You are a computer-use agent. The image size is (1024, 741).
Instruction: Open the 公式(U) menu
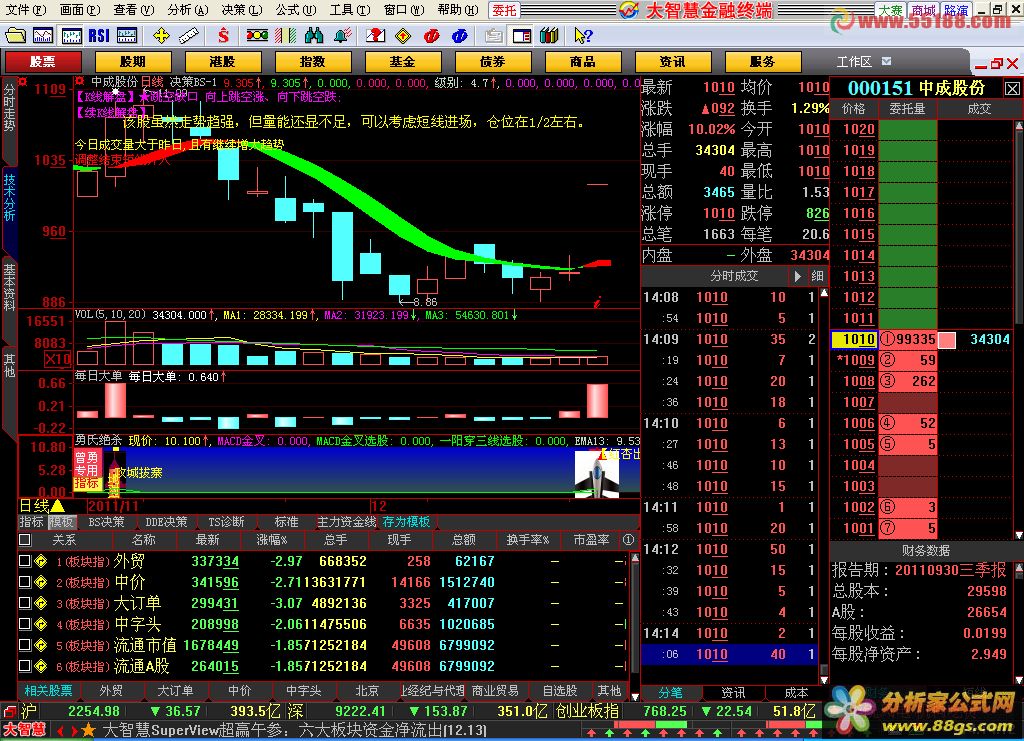295,10
